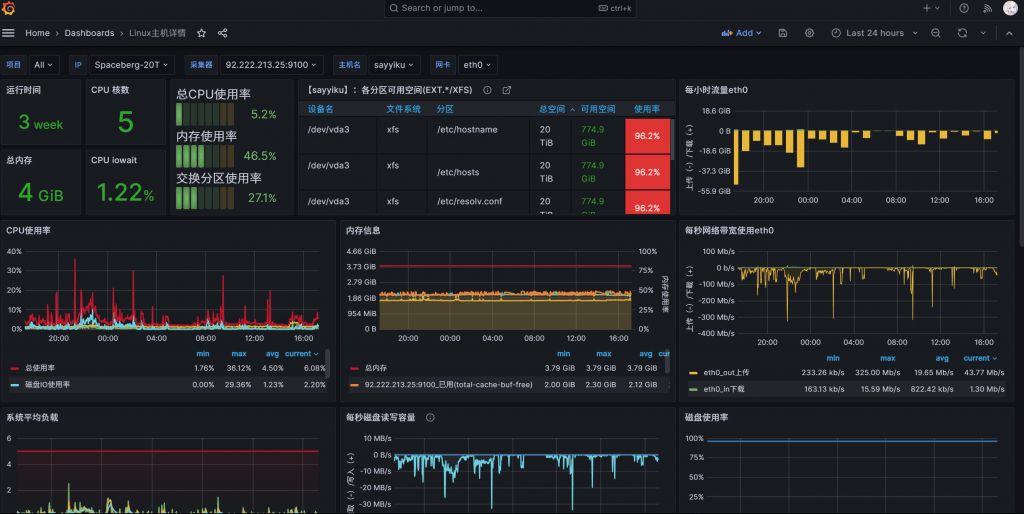The image size is (1024, 514).
Task: Zoom out the time range
Action: click(x=935, y=33)
